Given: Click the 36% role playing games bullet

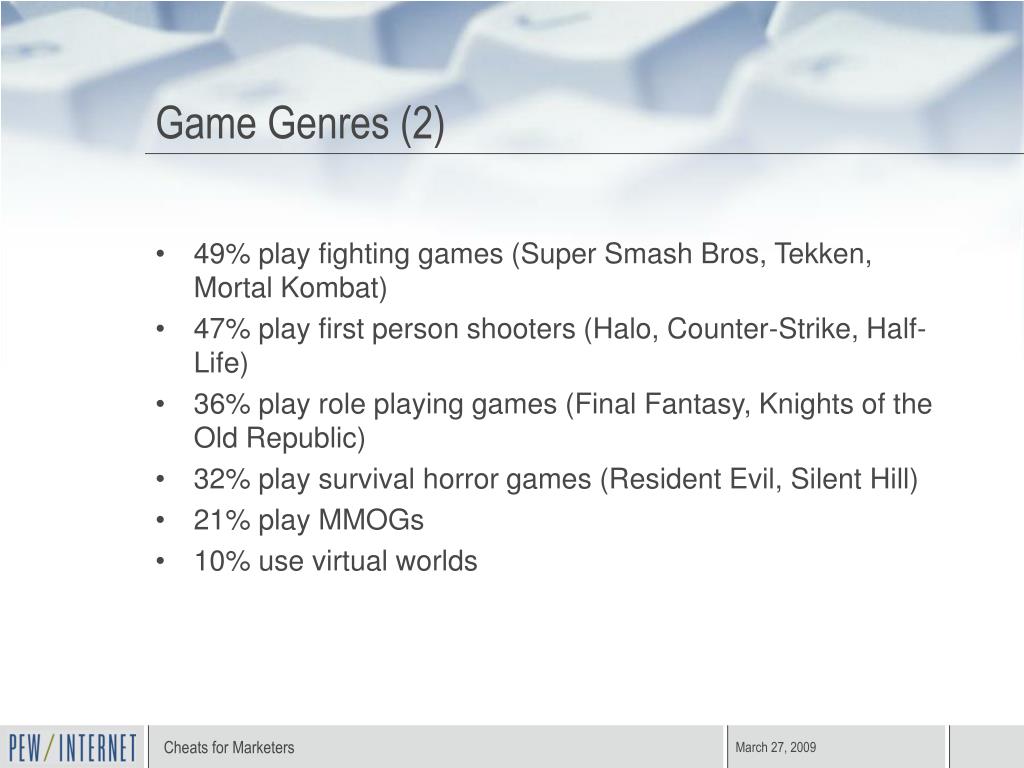Looking at the screenshot, I should (x=562, y=421).
